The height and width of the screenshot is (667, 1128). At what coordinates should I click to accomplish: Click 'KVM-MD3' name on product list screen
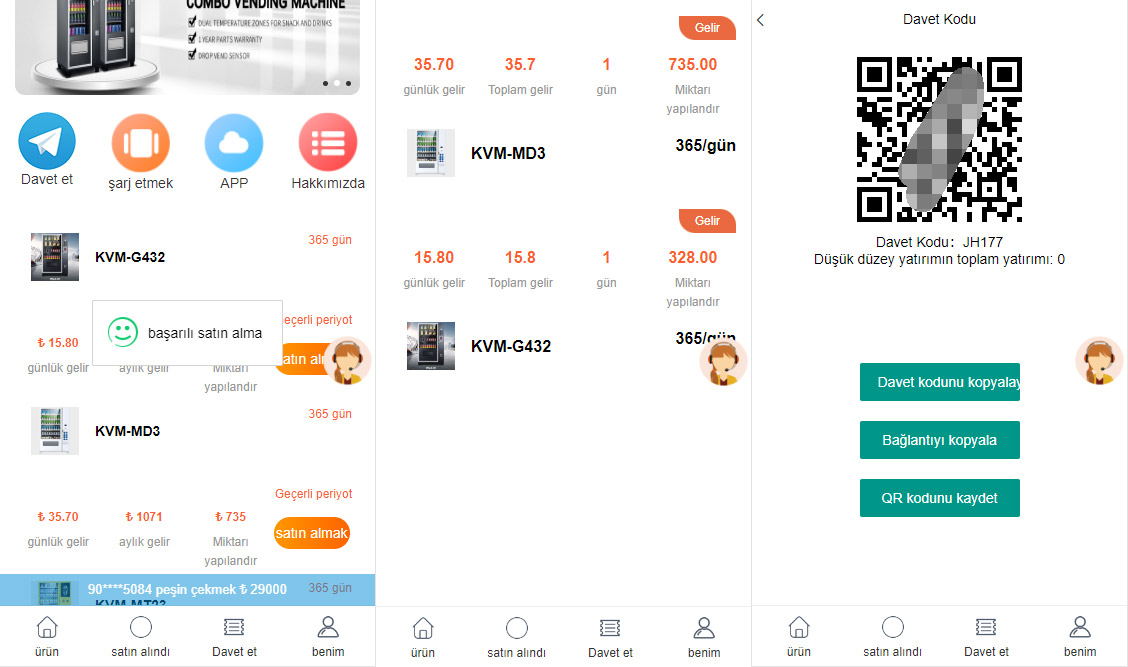pyautogui.click(x=127, y=432)
